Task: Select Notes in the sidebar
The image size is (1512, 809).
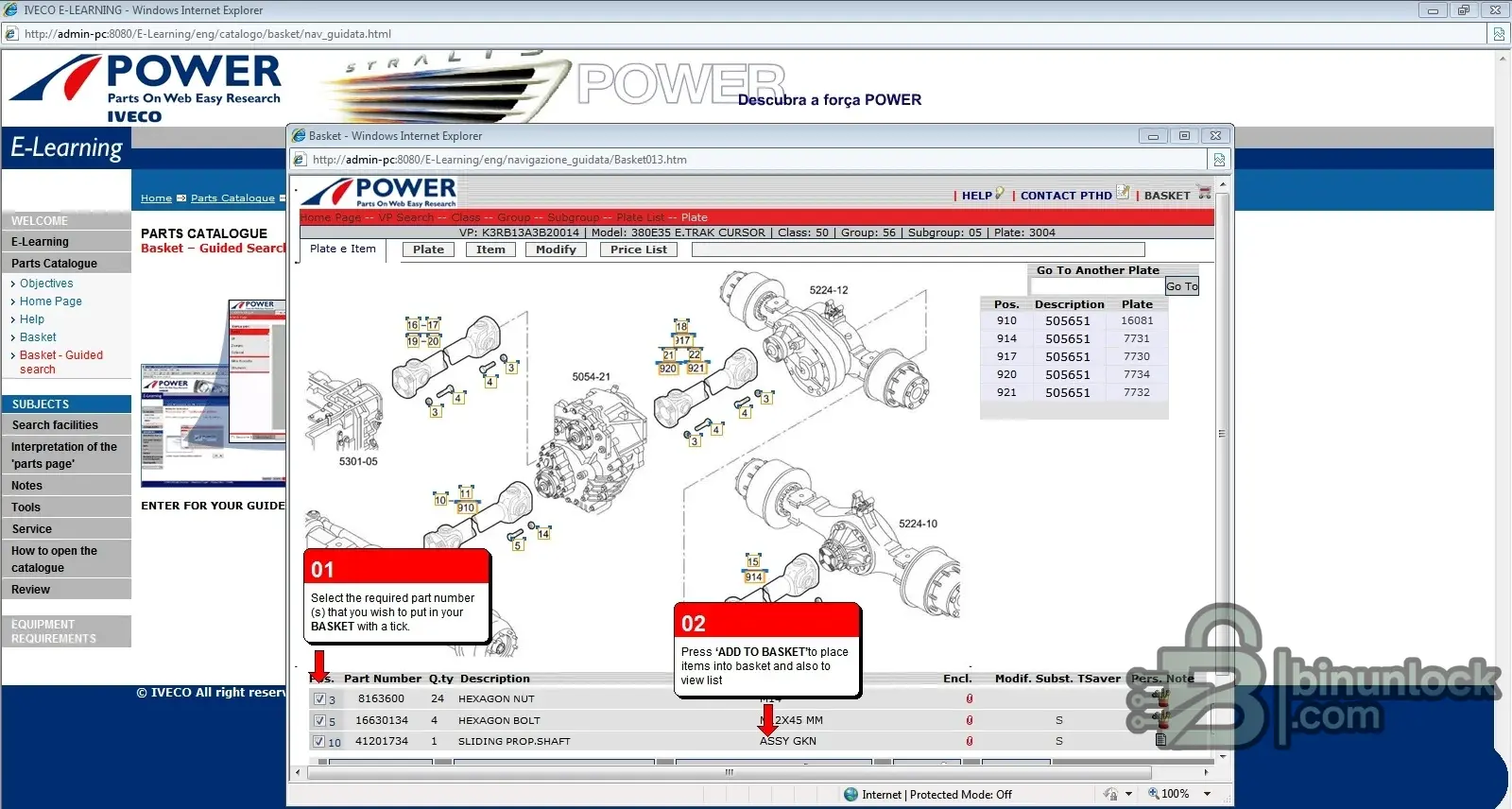Action: [66, 486]
